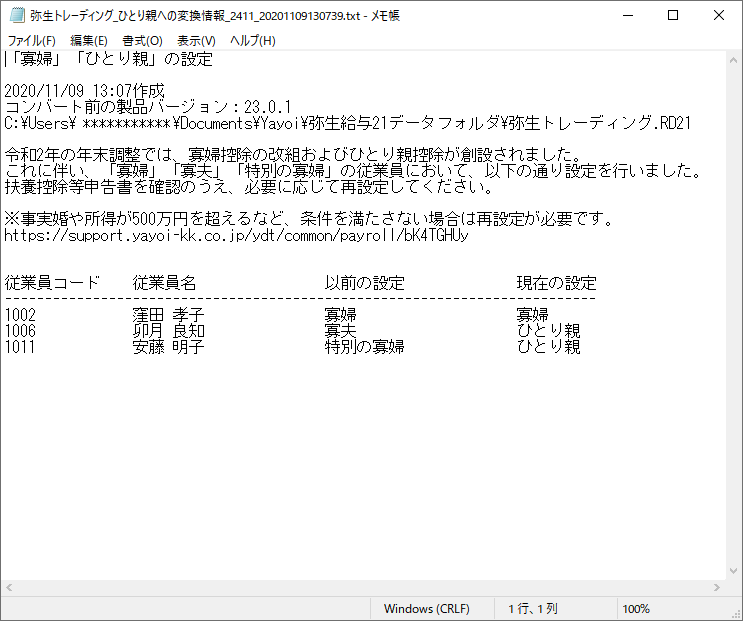Click previous setting 寡婦 in 1002 row
Image resolution: width=743 pixels, height=621 pixels.
point(340,315)
